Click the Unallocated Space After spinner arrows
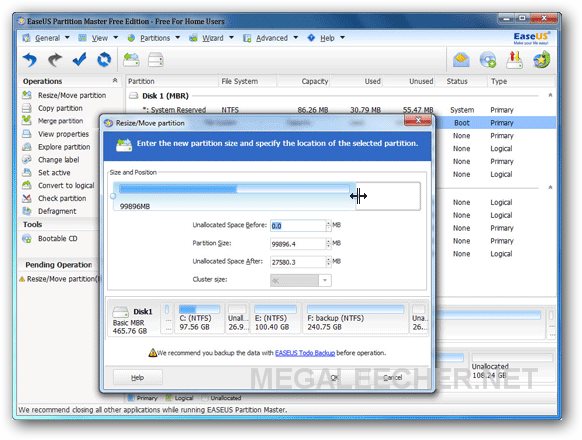The height and width of the screenshot is (440, 582). [328, 262]
